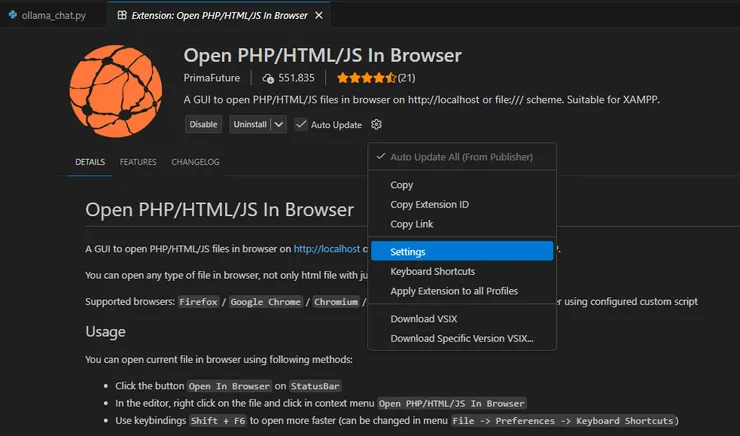Open the http://localhost link

pos(327,249)
